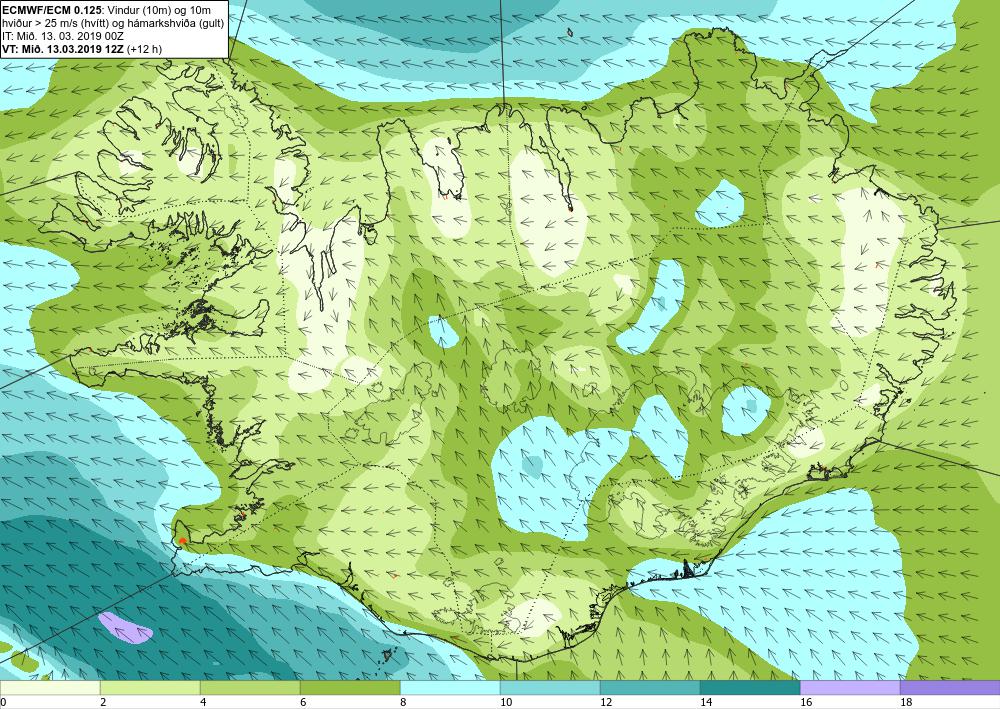Click the legend scale label '14'
The height and width of the screenshot is (709, 1000).
click(x=706, y=703)
